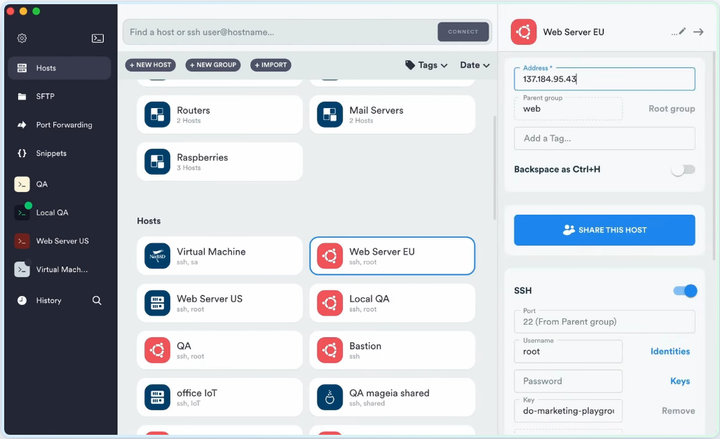This screenshot has height=439, width=720.
Task: Click the office IoT server icon
Action: (157, 397)
